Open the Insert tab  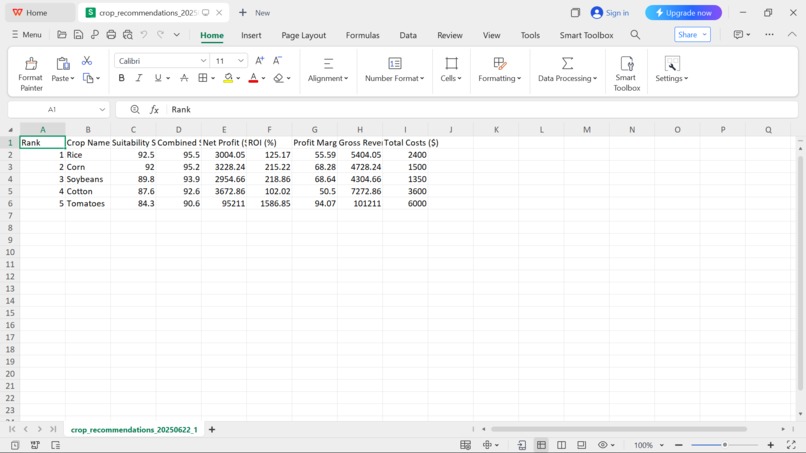(251, 35)
